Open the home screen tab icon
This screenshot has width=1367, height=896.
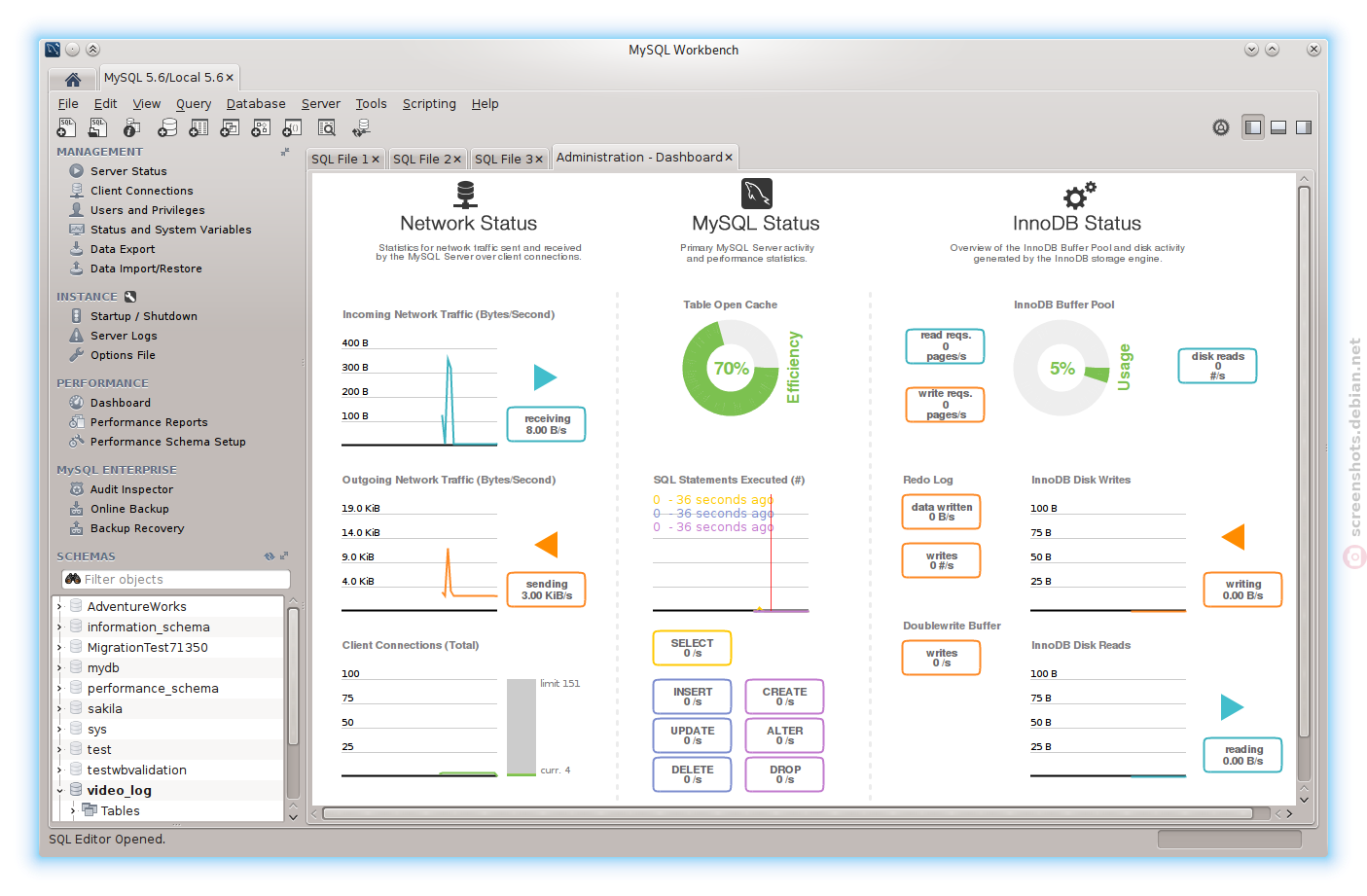pos(73,79)
